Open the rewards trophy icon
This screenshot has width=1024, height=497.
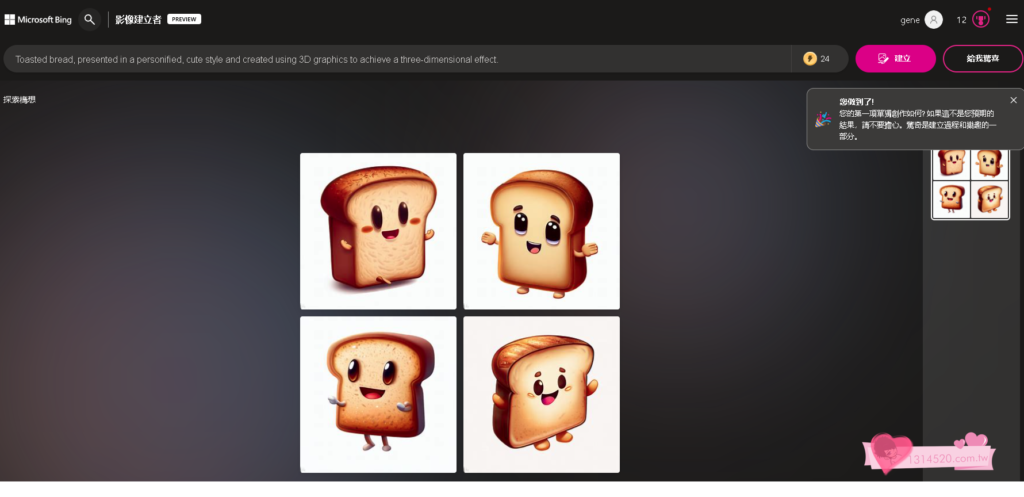[x=981, y=19]
